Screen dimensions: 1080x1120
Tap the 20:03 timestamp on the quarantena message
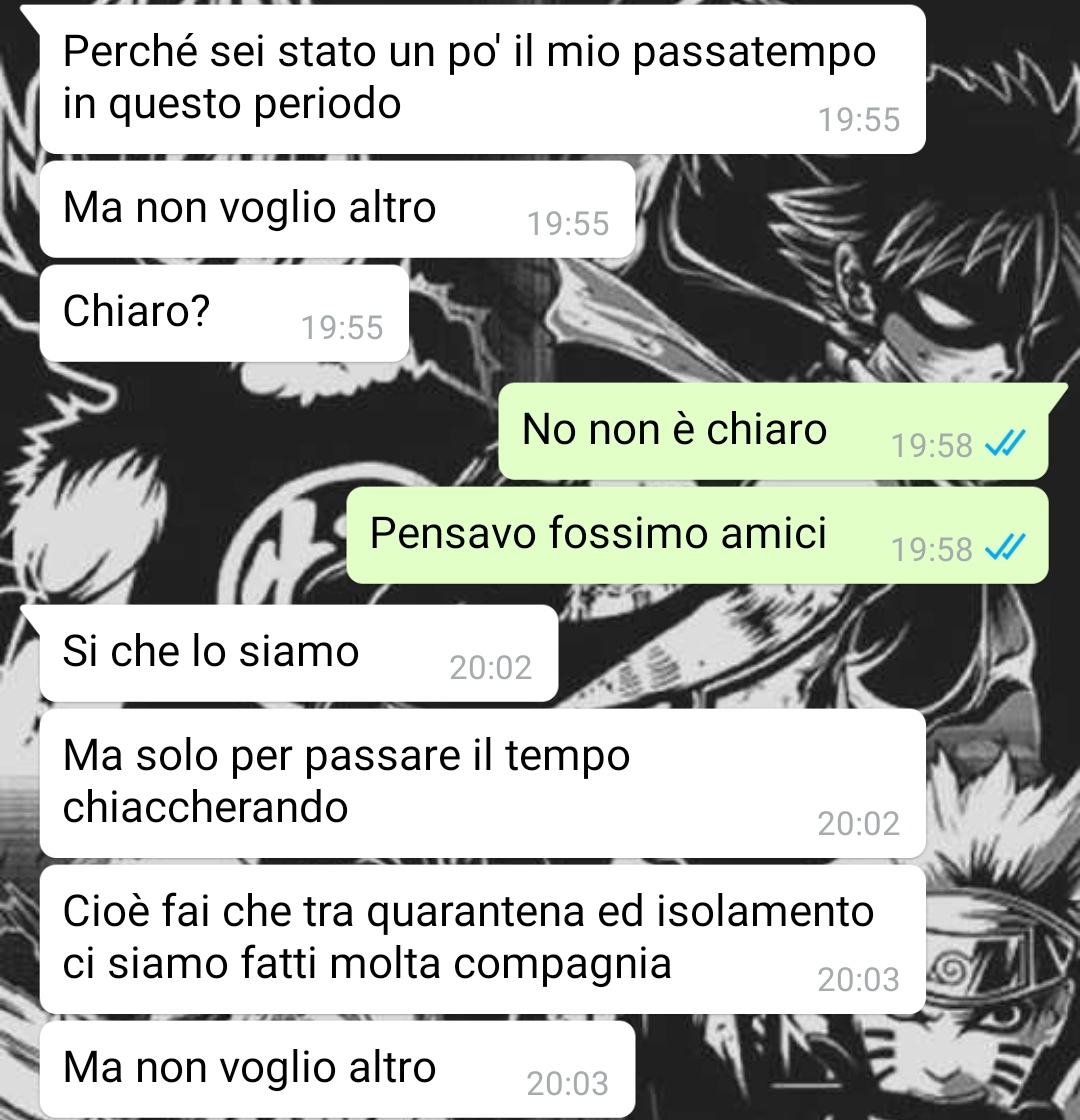[859, 979]
